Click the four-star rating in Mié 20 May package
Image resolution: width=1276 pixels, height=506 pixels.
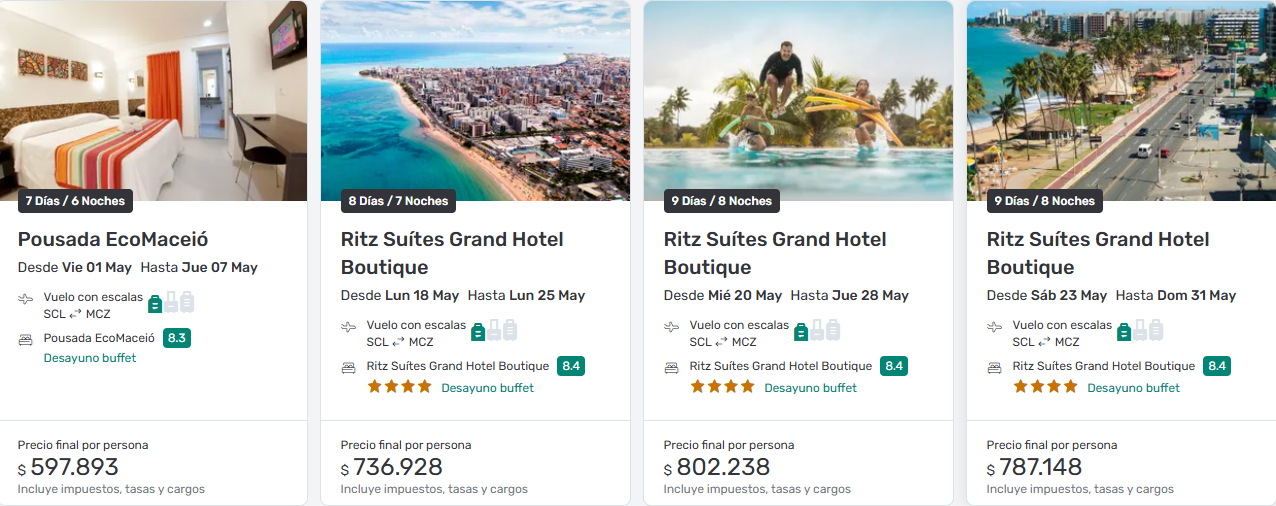[x=722, y=387]
